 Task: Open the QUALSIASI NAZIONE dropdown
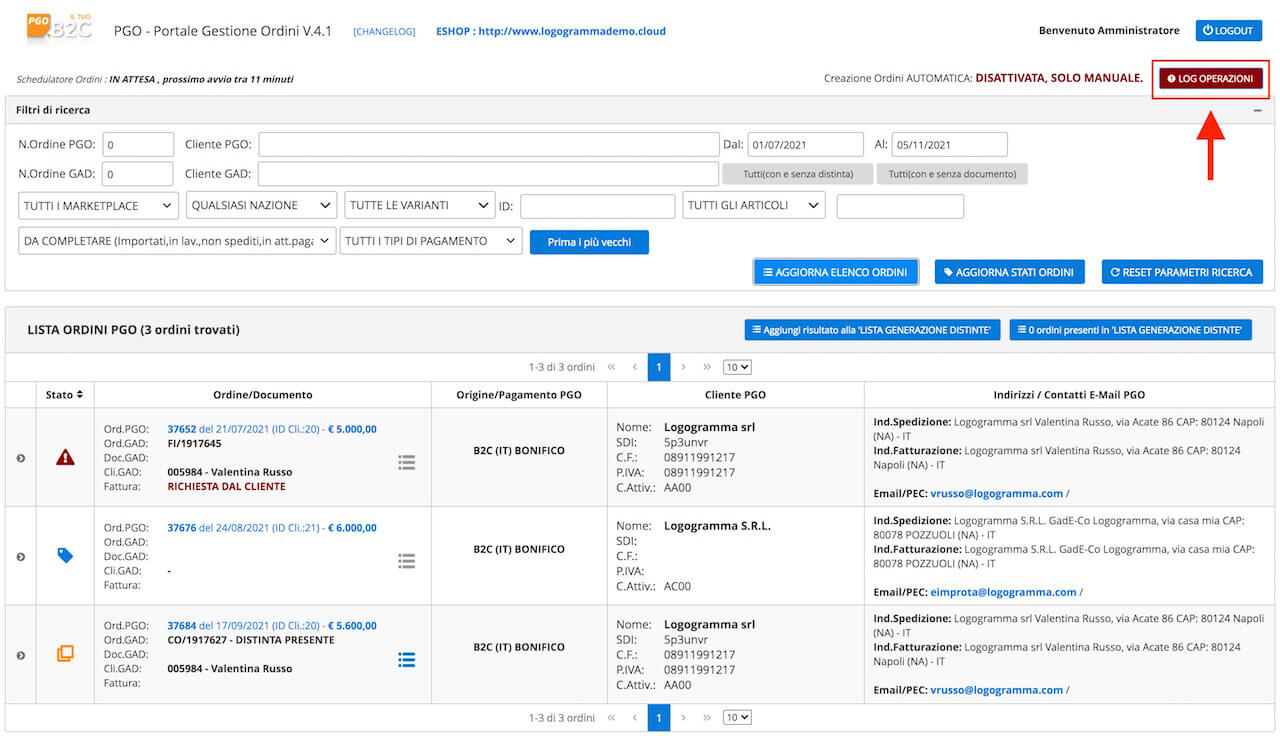(261, 205)
